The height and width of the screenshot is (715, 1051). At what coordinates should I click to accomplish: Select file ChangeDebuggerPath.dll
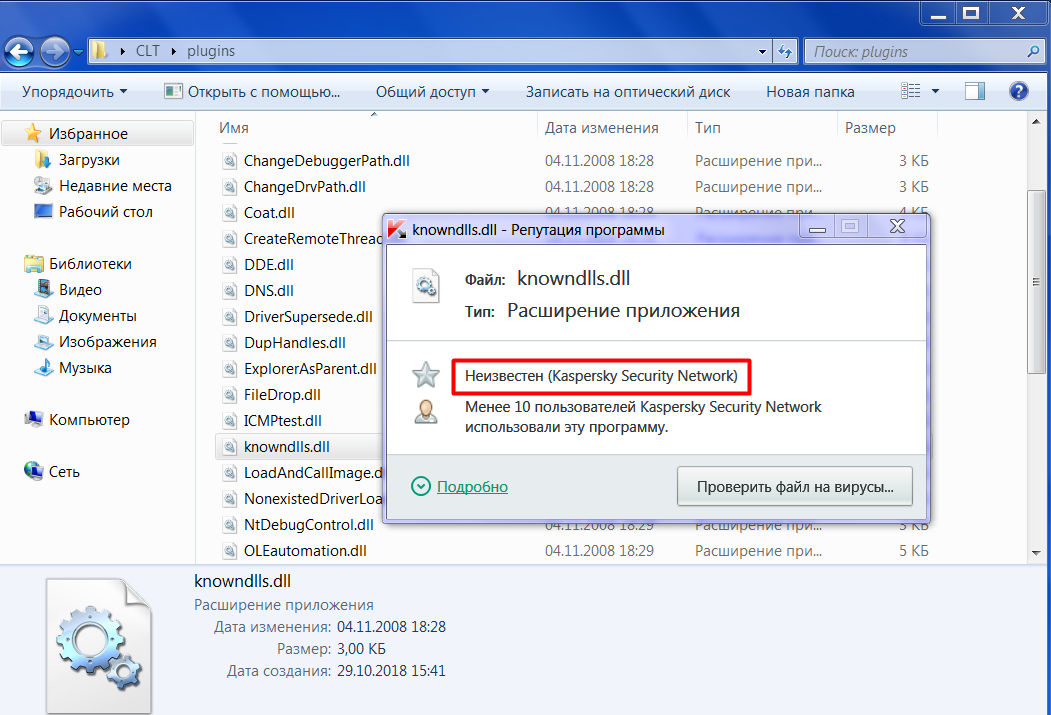coord(326,161)
